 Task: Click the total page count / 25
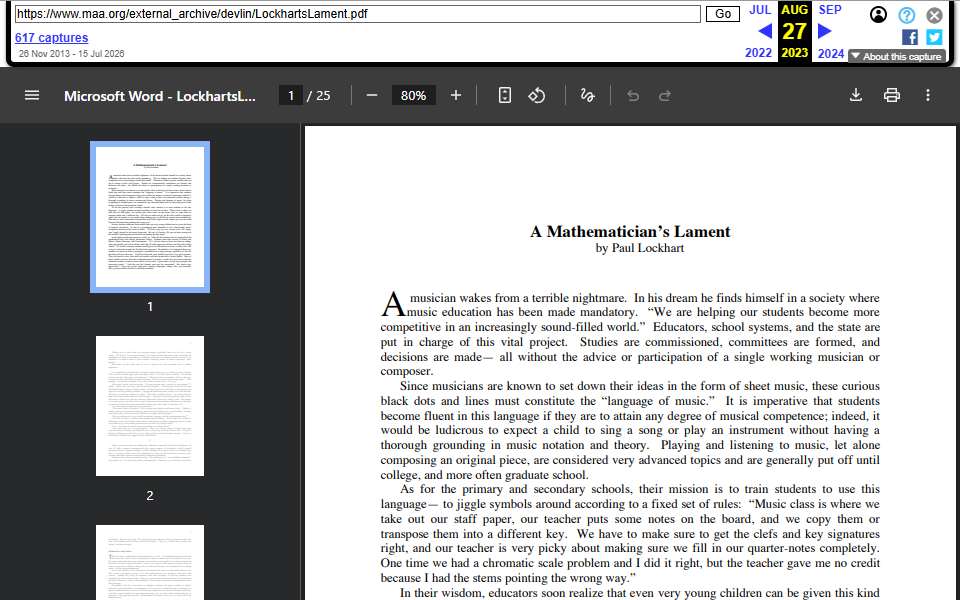click(x=318, y=96)
